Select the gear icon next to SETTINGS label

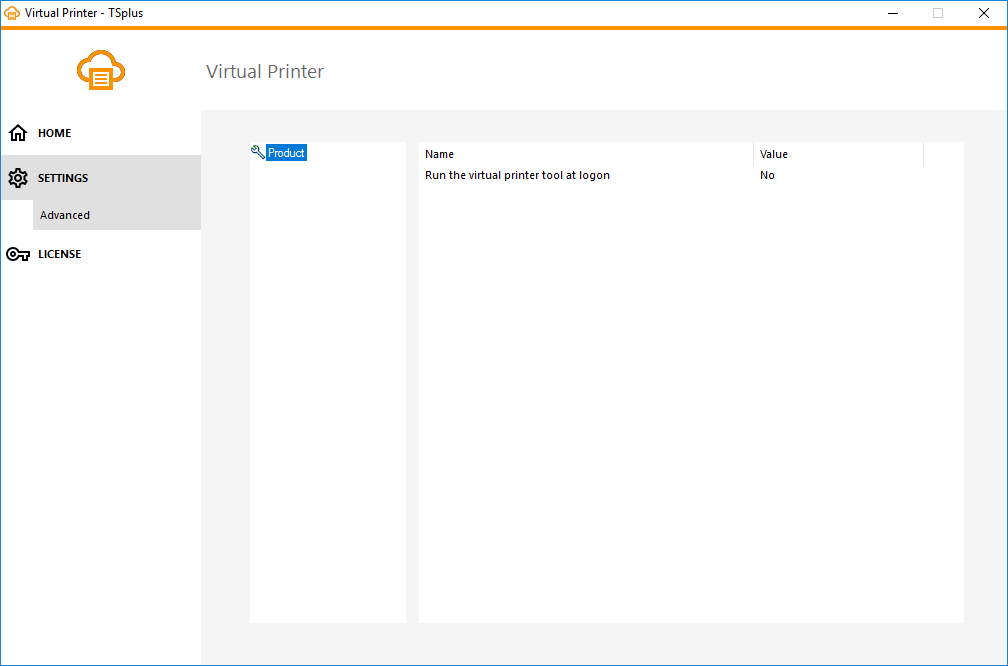(17, 177)
